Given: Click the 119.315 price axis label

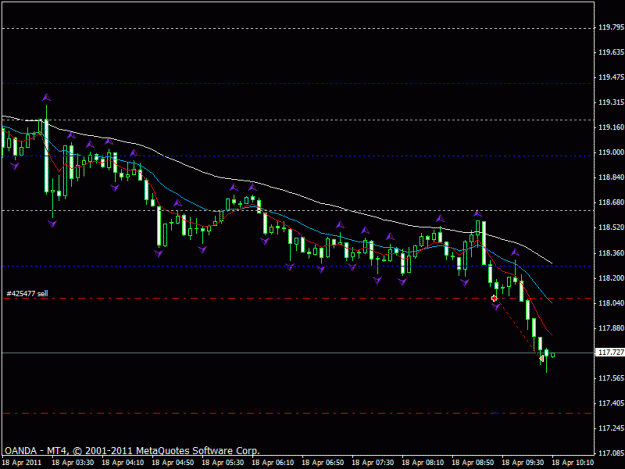Looking at the screenshot, I should 611,102.
